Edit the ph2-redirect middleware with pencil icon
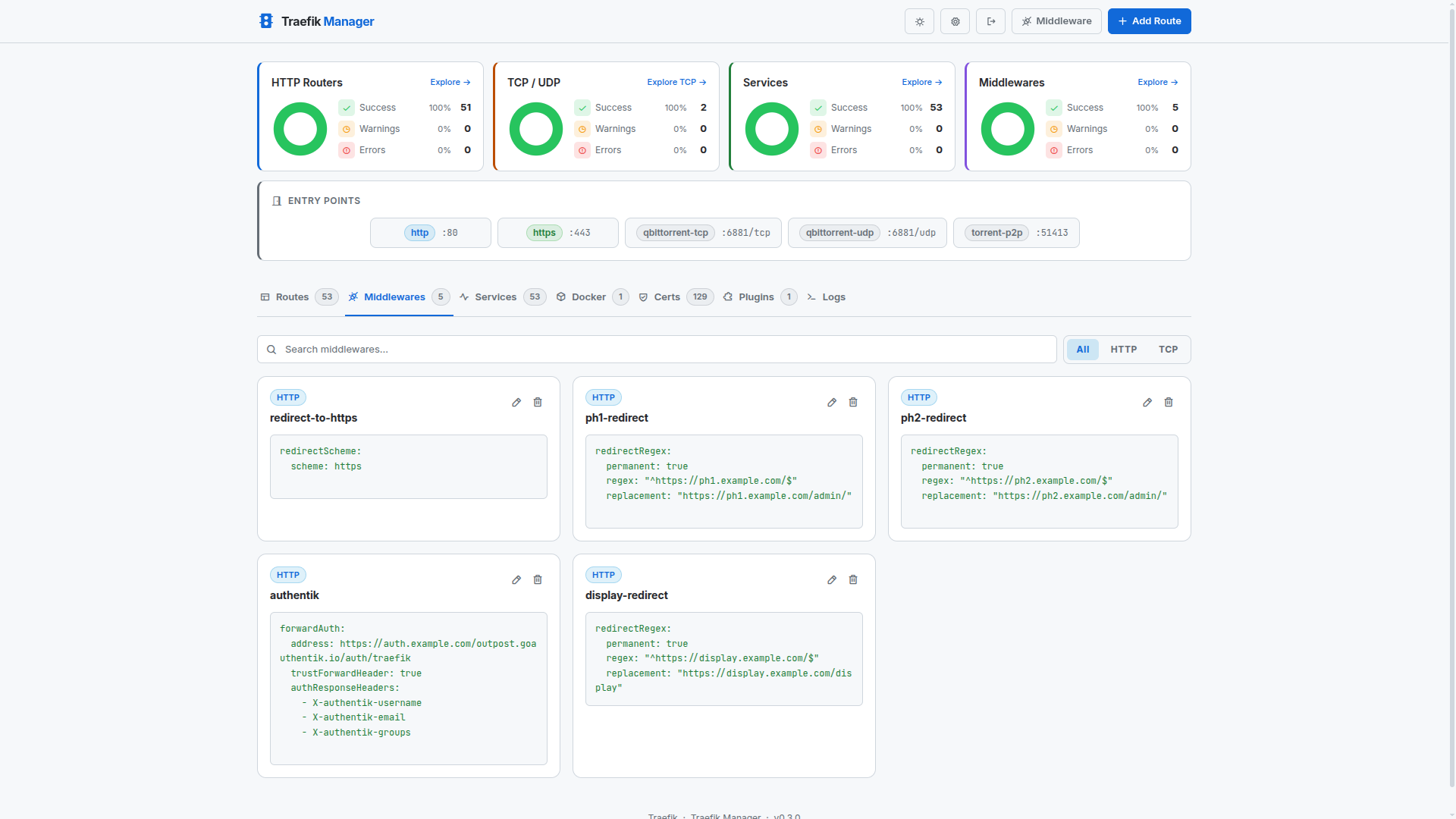1456x819 pixels. click(x=1147, y=402)
